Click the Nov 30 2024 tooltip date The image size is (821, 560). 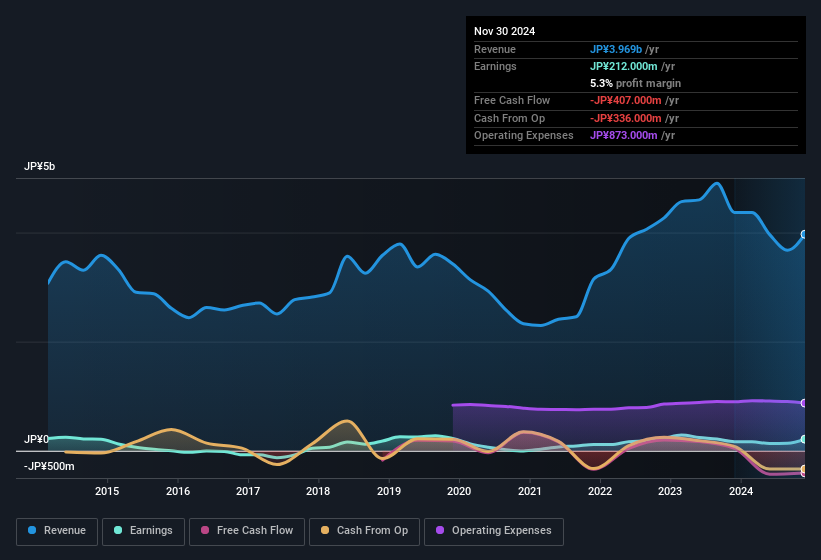click(504, 31)
